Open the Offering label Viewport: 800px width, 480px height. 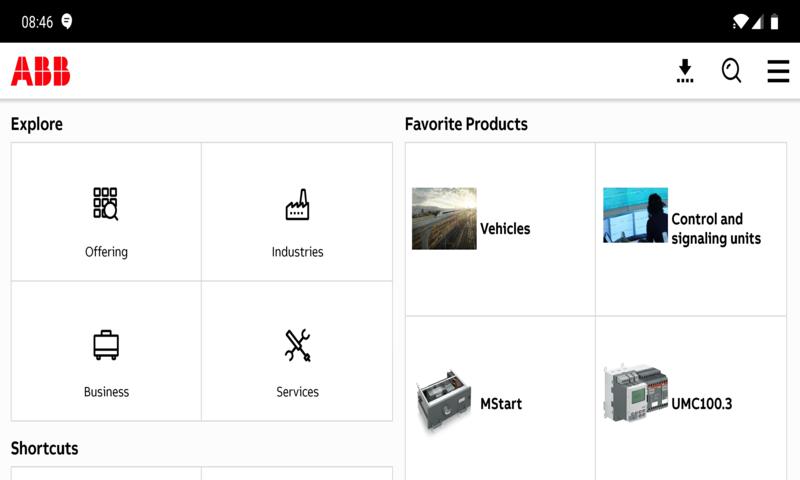(x=106, y=252)
